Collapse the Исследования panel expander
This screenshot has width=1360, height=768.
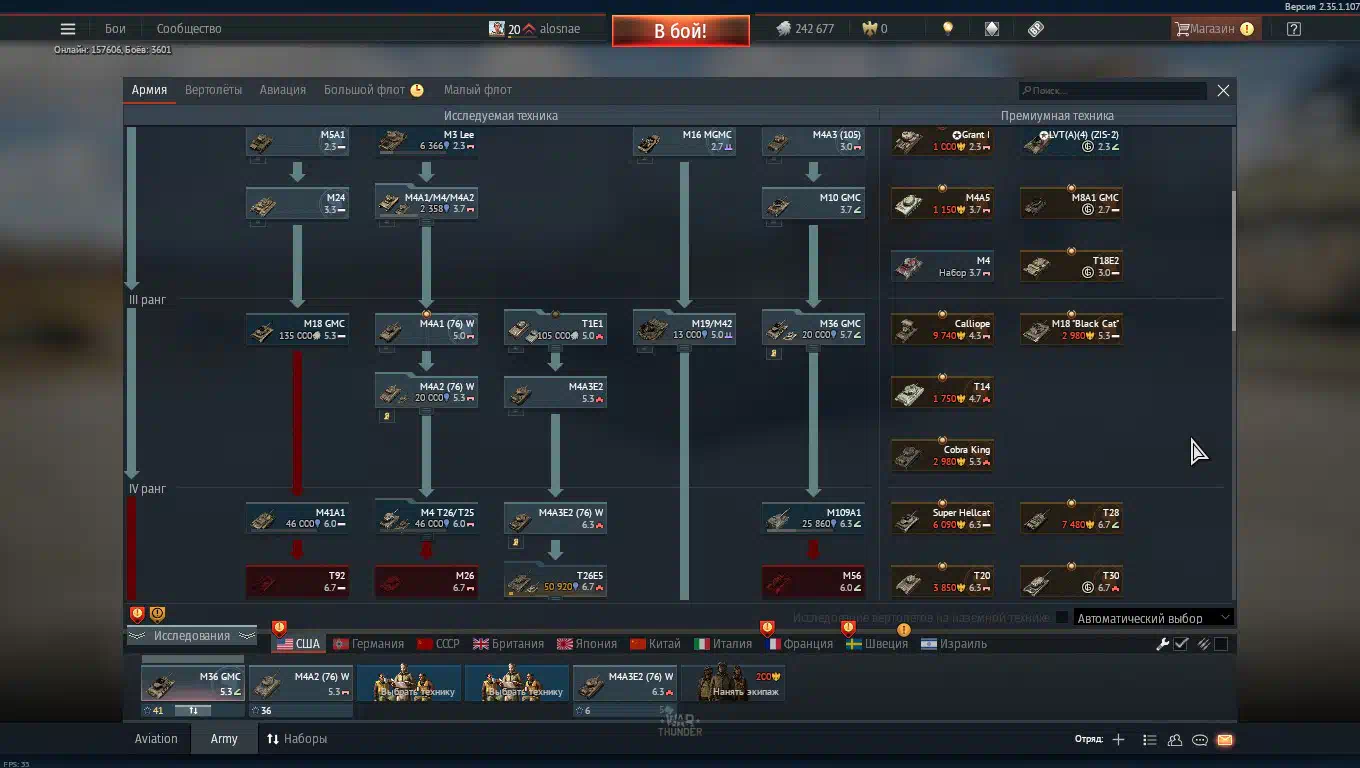pyautogui.click(x=192, y=636)
